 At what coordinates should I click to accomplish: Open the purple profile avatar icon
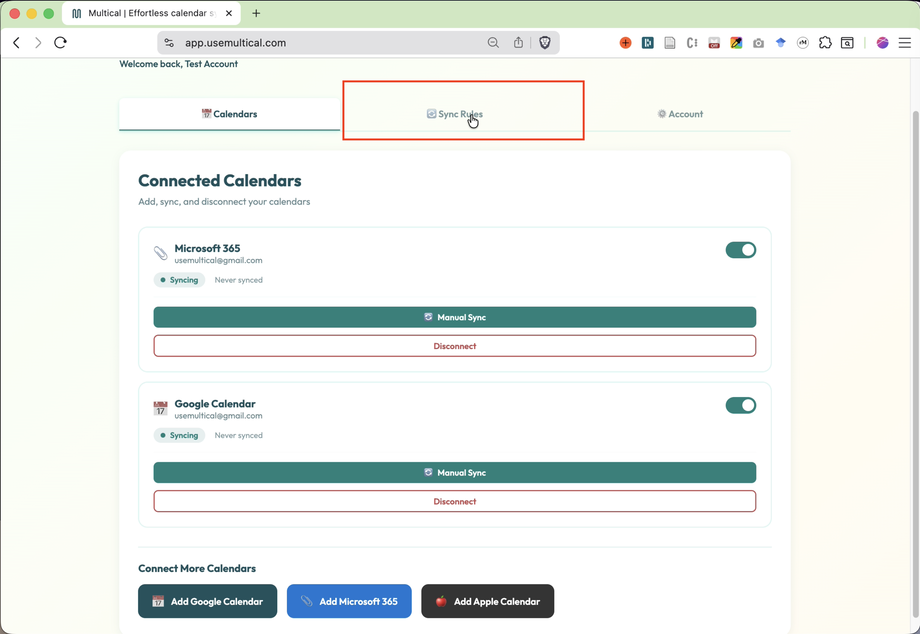[882, 43]
